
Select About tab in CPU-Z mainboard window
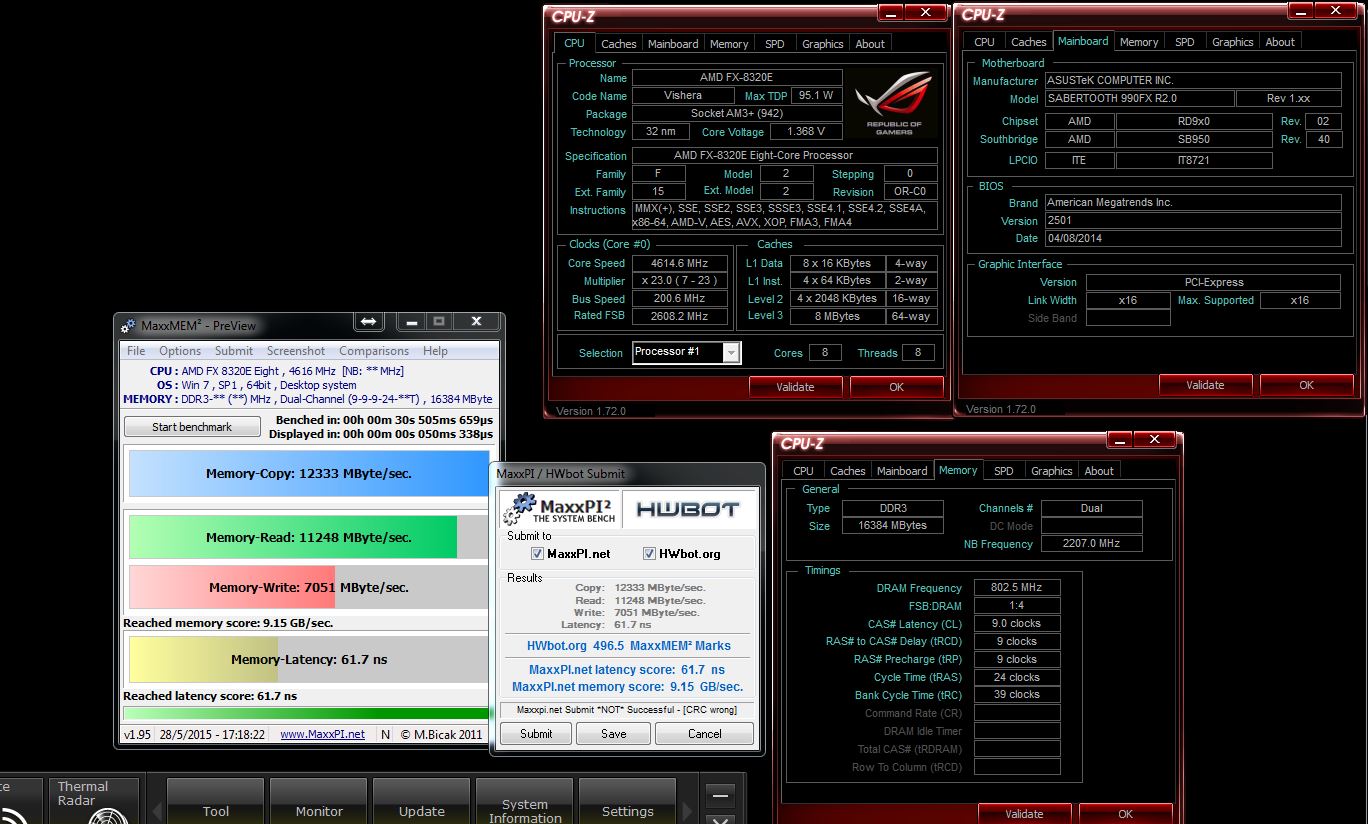1280,42
